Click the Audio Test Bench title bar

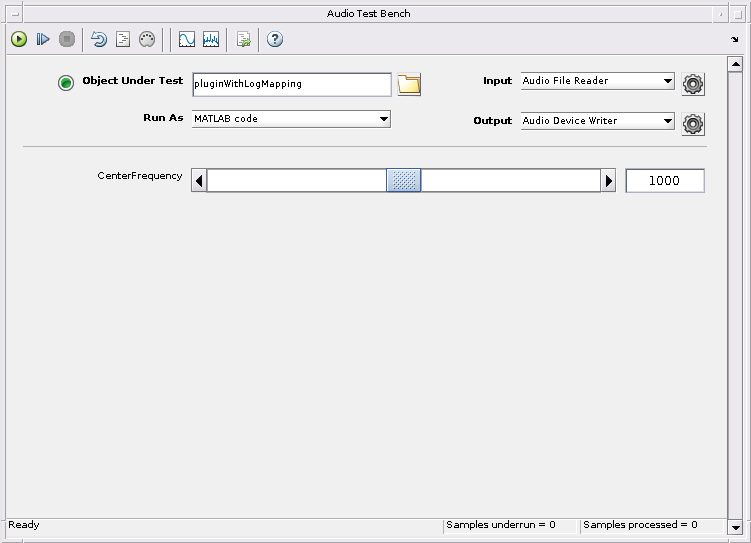pos(368,14)
